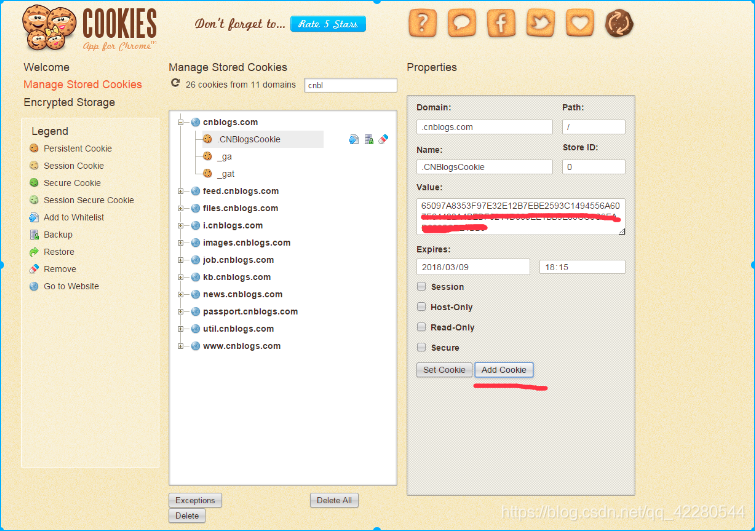Collapse the cnblogs.com tree node
Screen dimensions: 755x531
(x=181, y=122)
